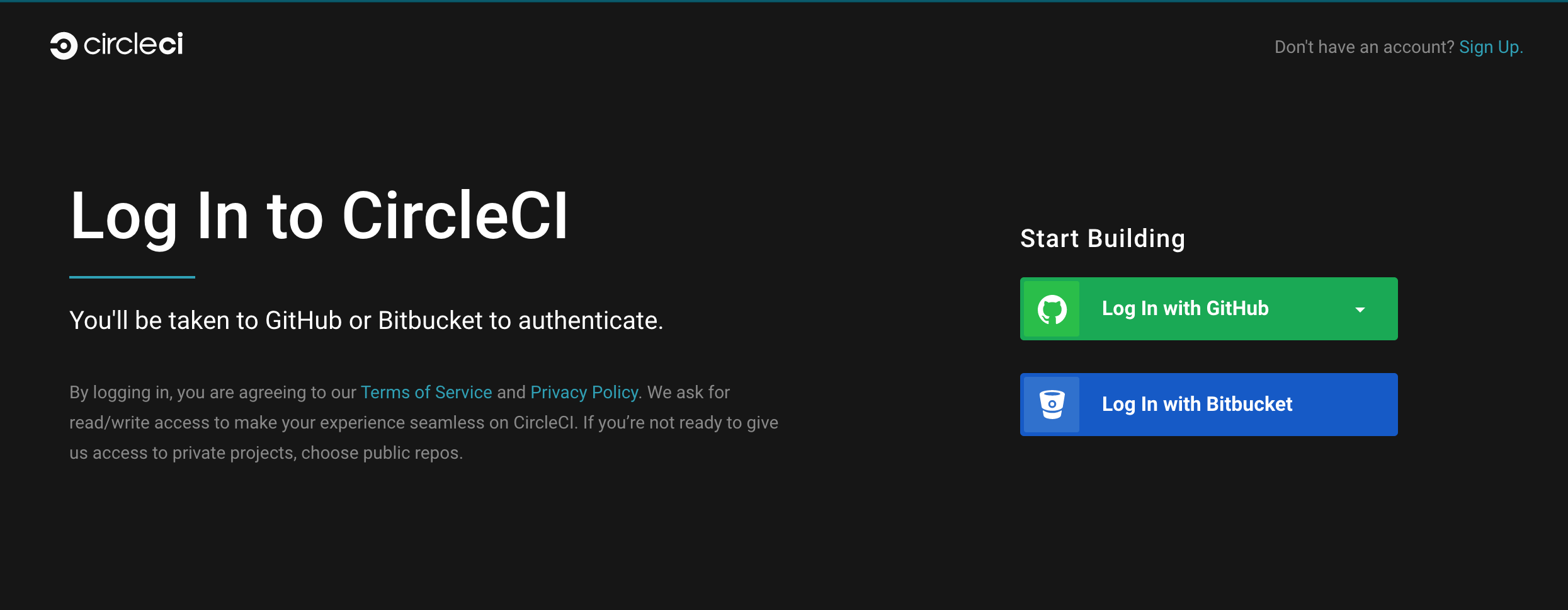Image resolution: width=1568 pixels, height=610 pixels.
Task: Click the "Log In to CircleCI" heading
Action: [x=319, y=216]
